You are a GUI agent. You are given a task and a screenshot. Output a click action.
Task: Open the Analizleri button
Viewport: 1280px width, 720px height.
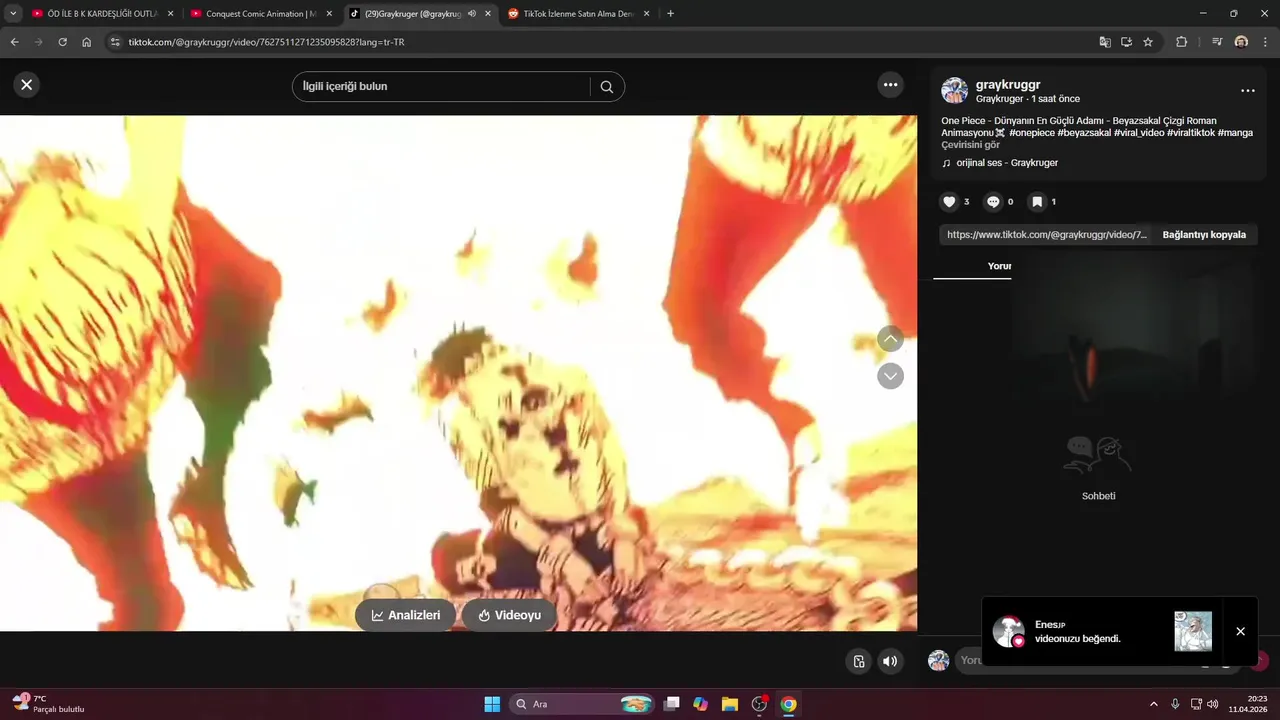click(405, 615)
